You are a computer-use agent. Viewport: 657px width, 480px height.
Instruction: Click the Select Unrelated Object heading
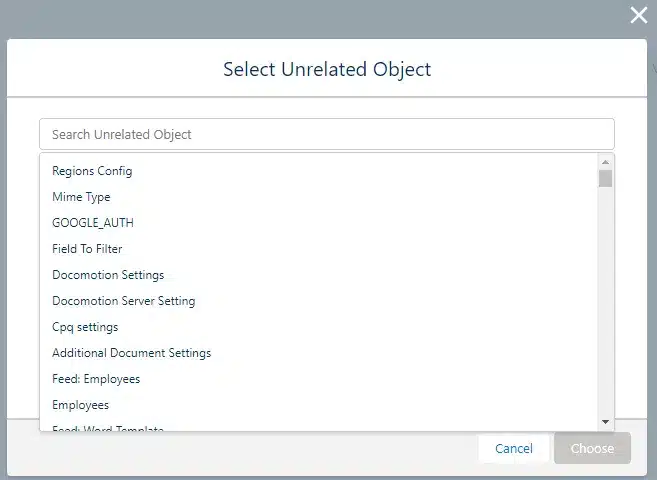(327, 69)
